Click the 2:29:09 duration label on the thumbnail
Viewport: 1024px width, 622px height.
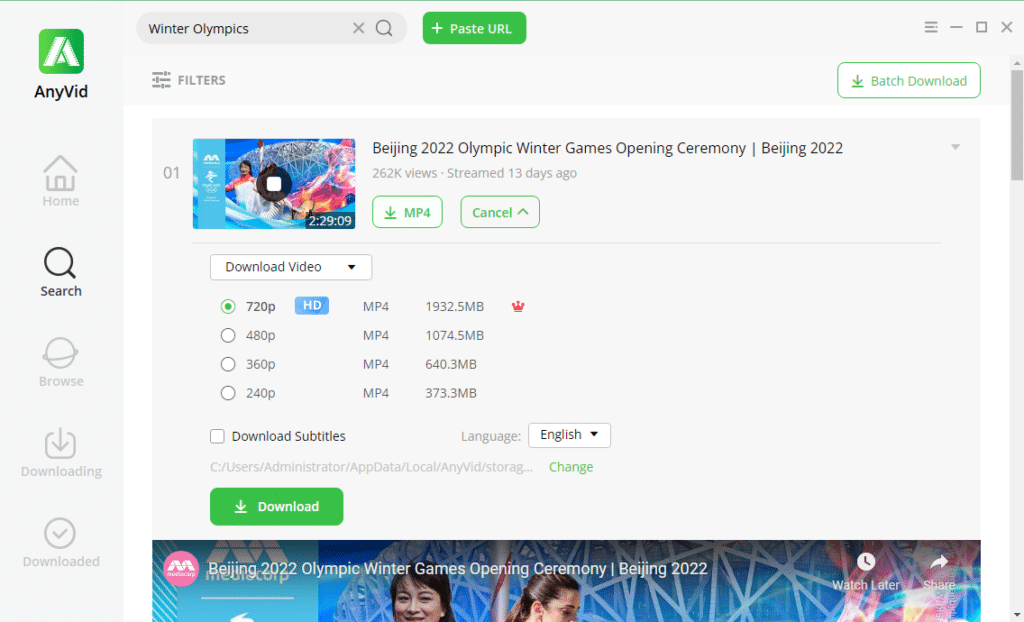330,221
